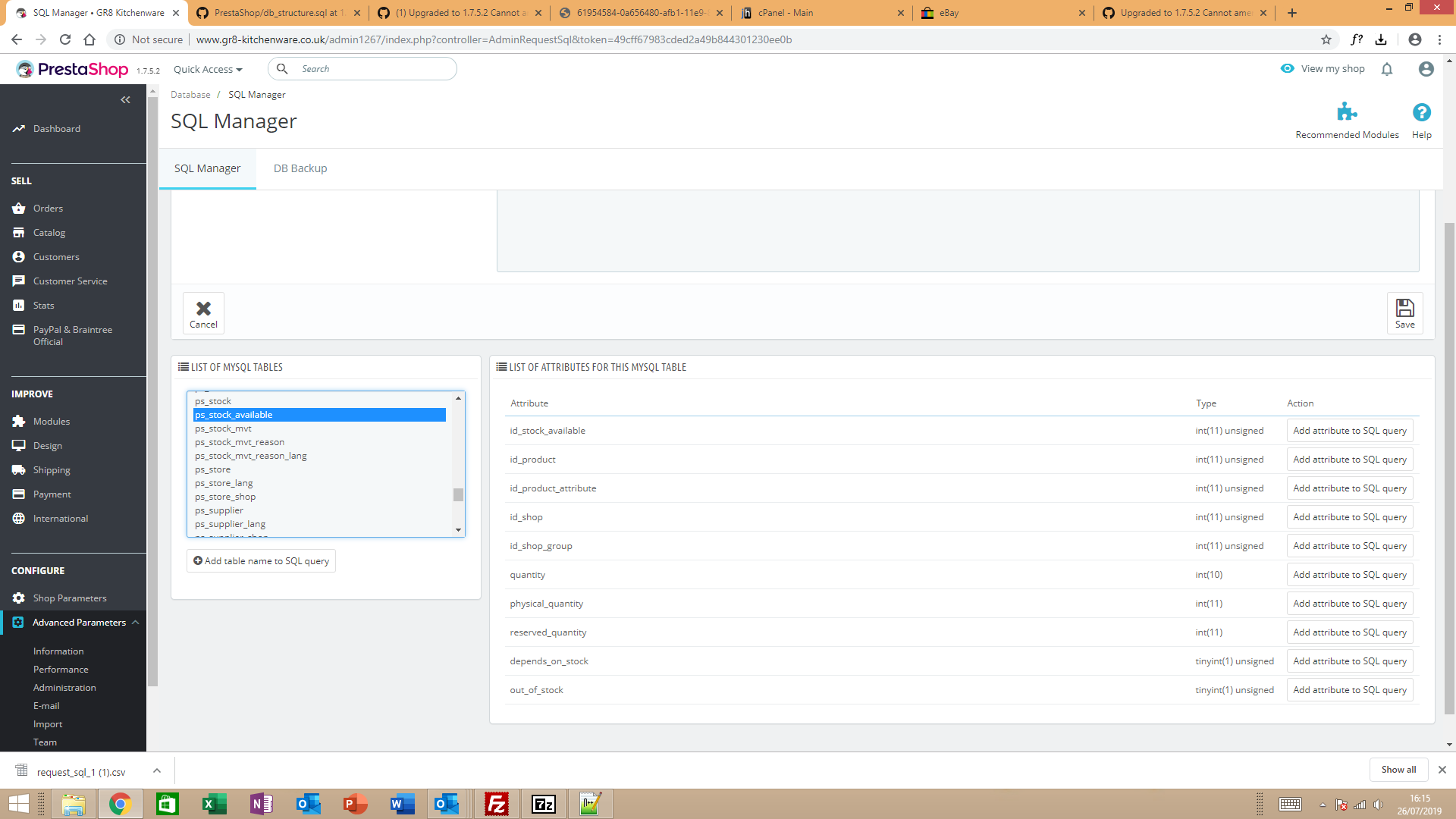The height and width of the screenshot is (819, 1456).
Task: Collapse the Advanced Parameters menu
Action: [x=136, y=623]
